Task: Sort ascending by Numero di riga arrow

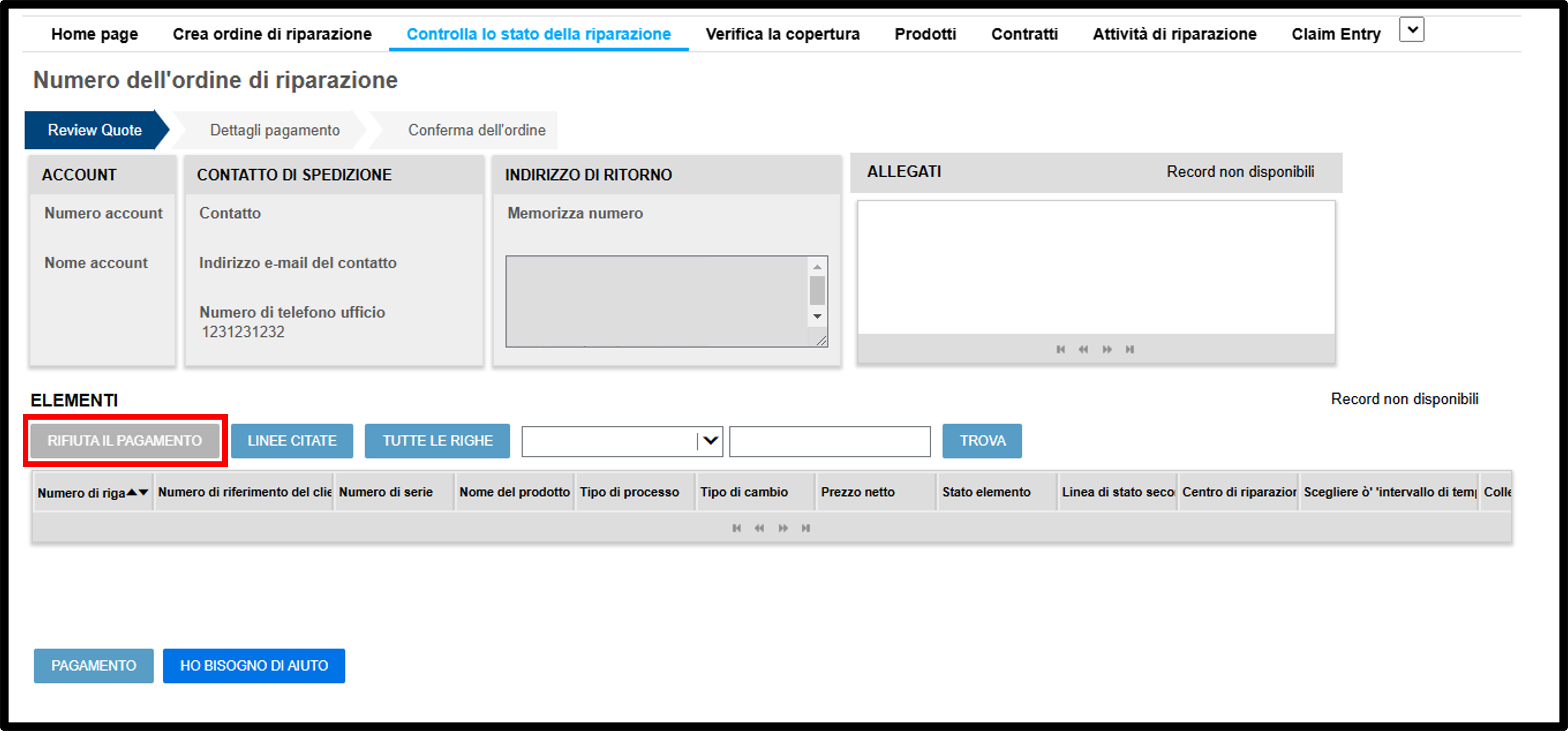Action: coord(131,492)
